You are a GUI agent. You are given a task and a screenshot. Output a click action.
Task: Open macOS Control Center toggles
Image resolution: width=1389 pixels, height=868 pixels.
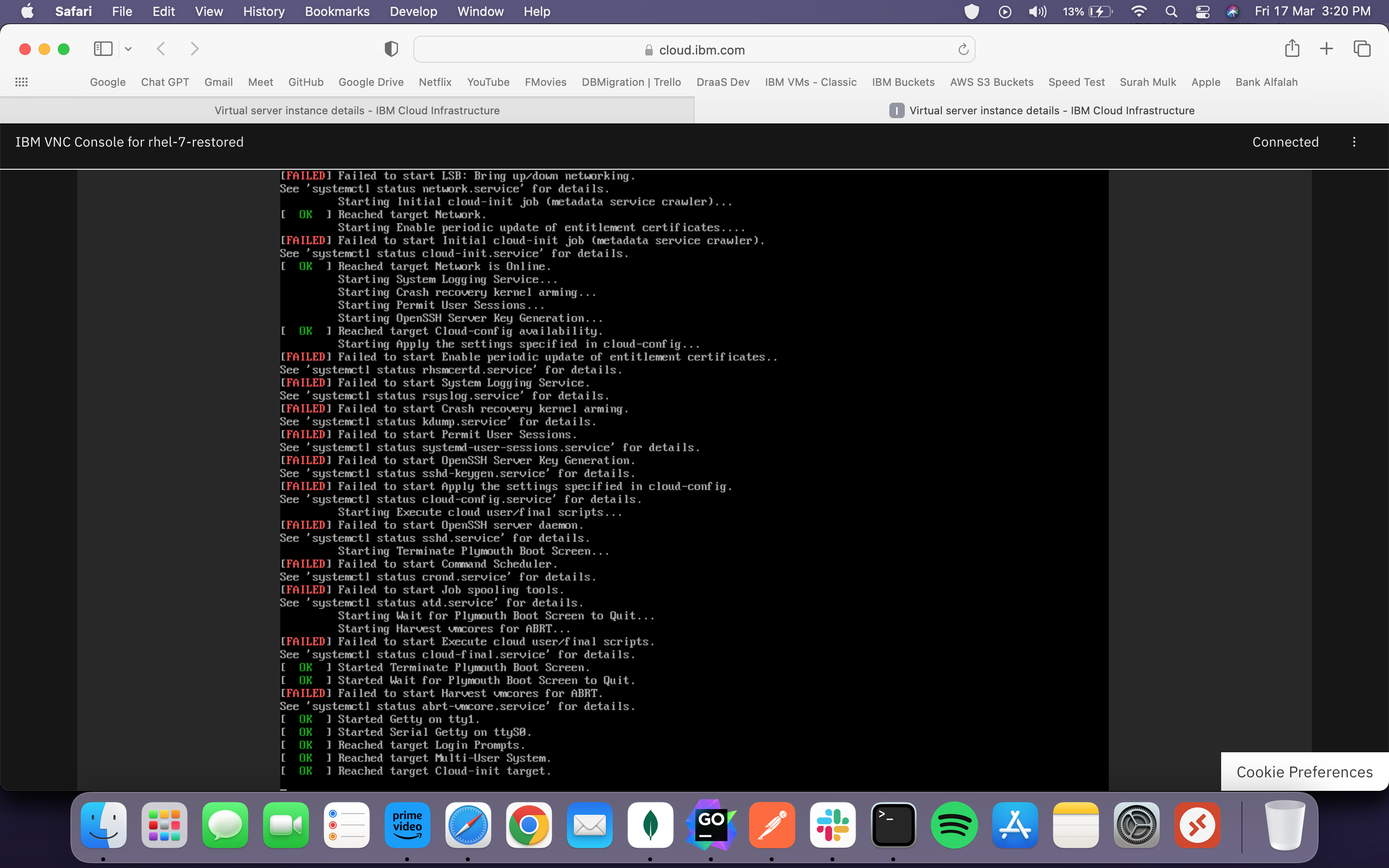[x=1202, y=12]
